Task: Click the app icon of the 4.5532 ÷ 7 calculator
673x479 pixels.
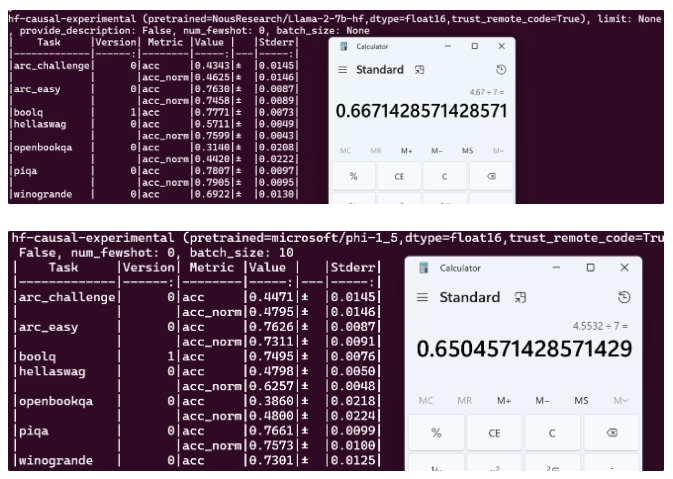Action: tap(424, 268)
